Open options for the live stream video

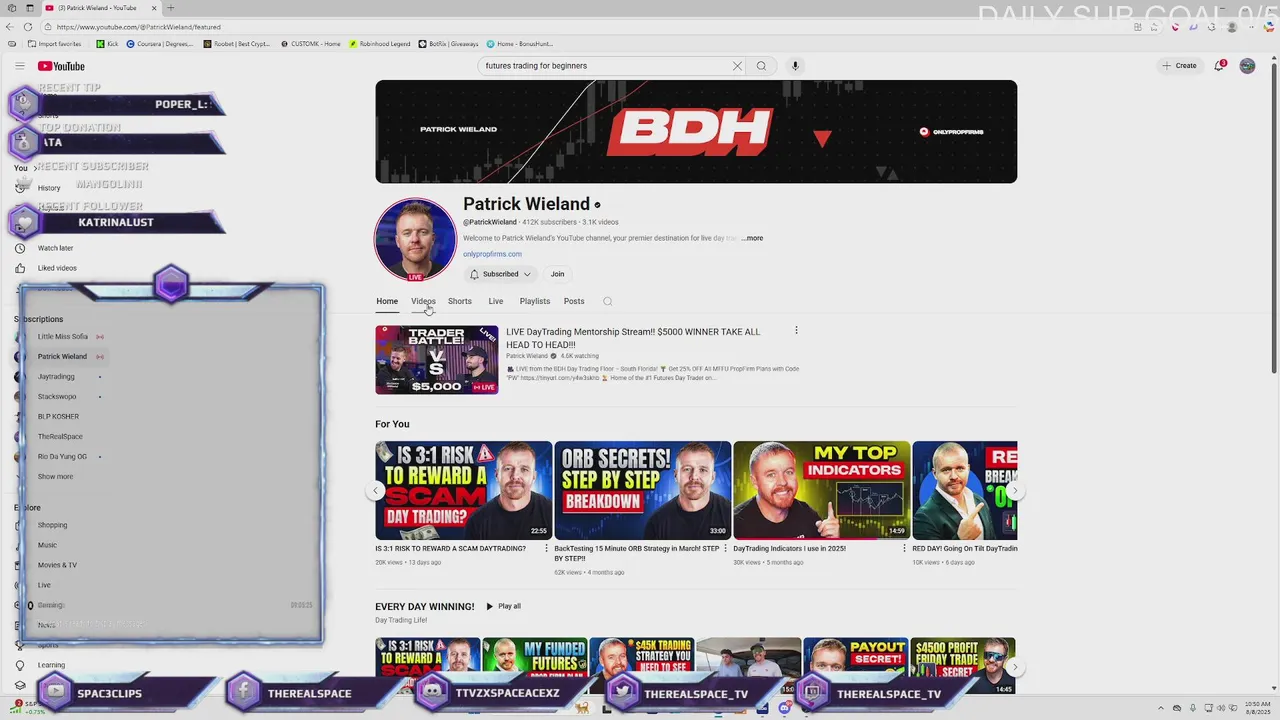(x=796, y=330)
